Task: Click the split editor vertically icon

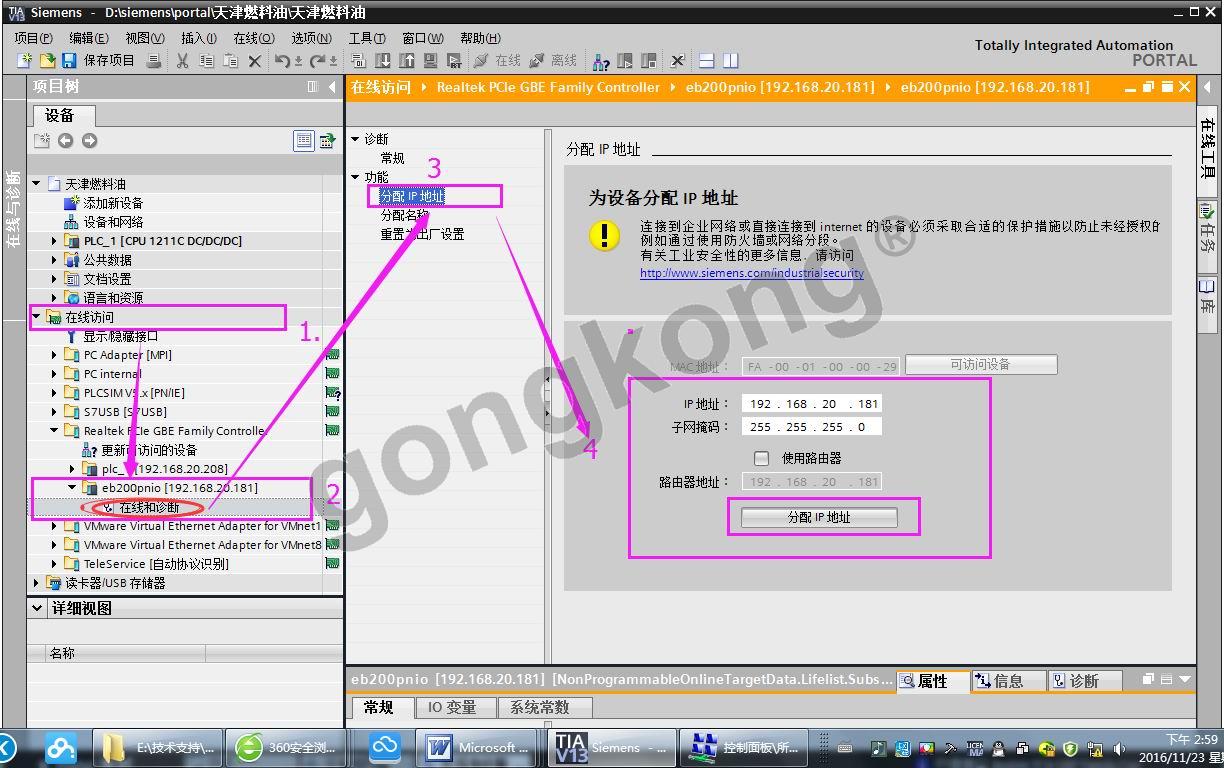Action: click(730, 61)
